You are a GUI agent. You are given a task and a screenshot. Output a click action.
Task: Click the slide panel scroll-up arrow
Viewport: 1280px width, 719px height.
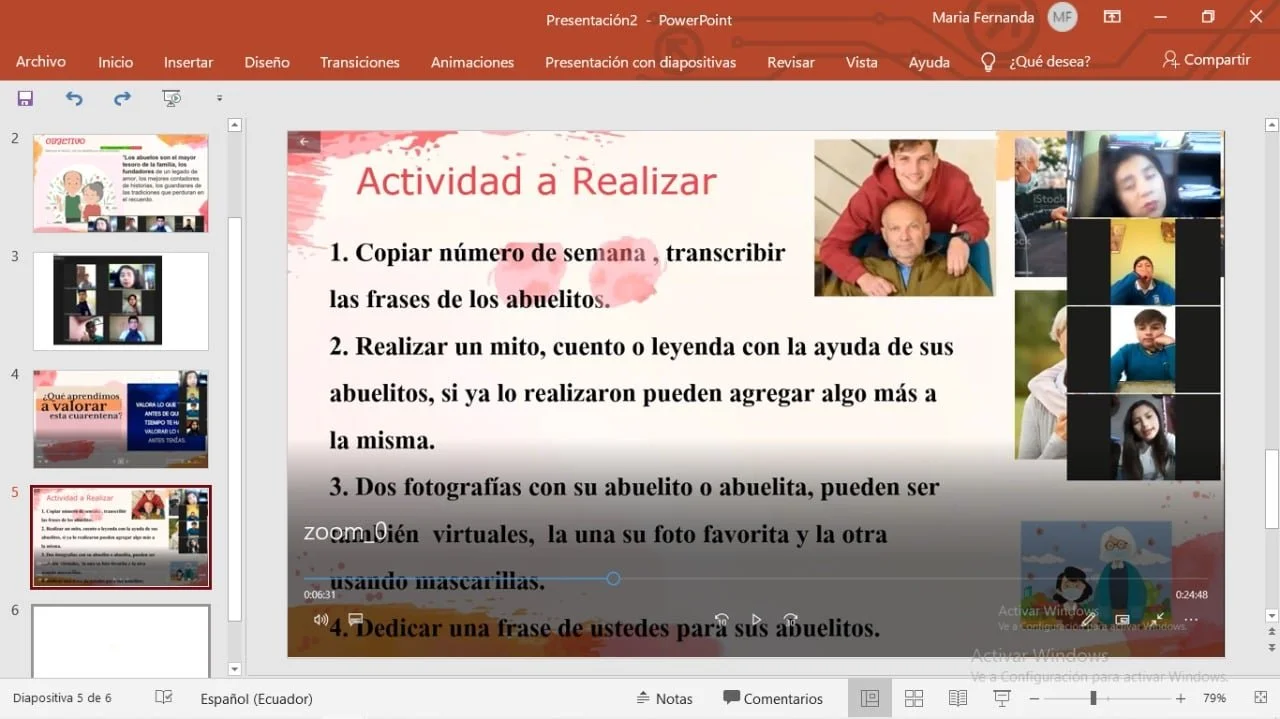point(235,125)
